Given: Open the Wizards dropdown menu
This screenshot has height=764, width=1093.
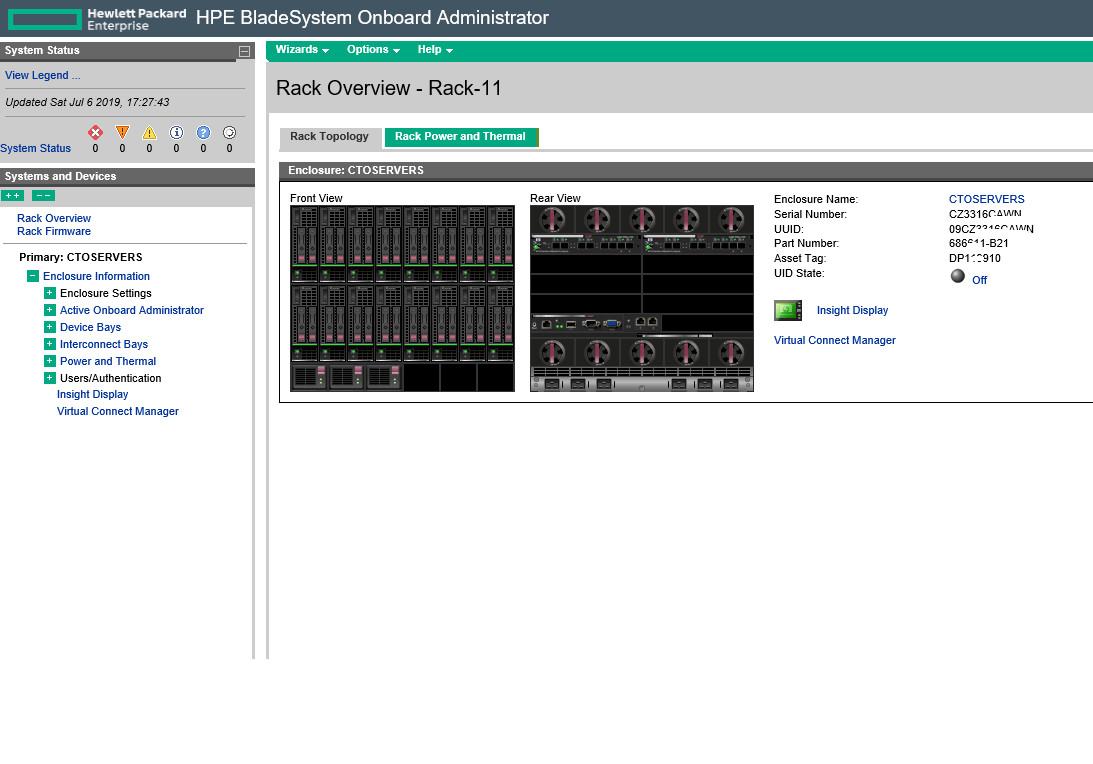Looking at the screenshot, I should click(302, 49).
